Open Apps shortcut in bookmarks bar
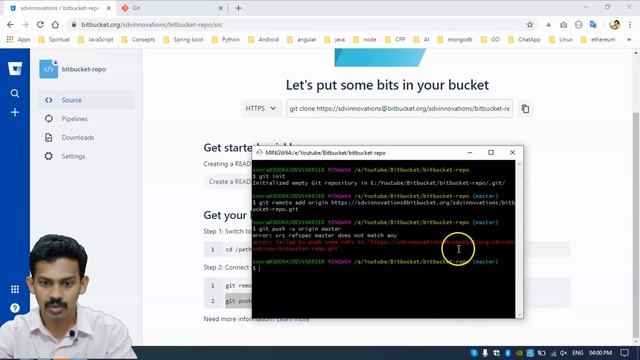640x360 pixels. [x=18, y=40]
